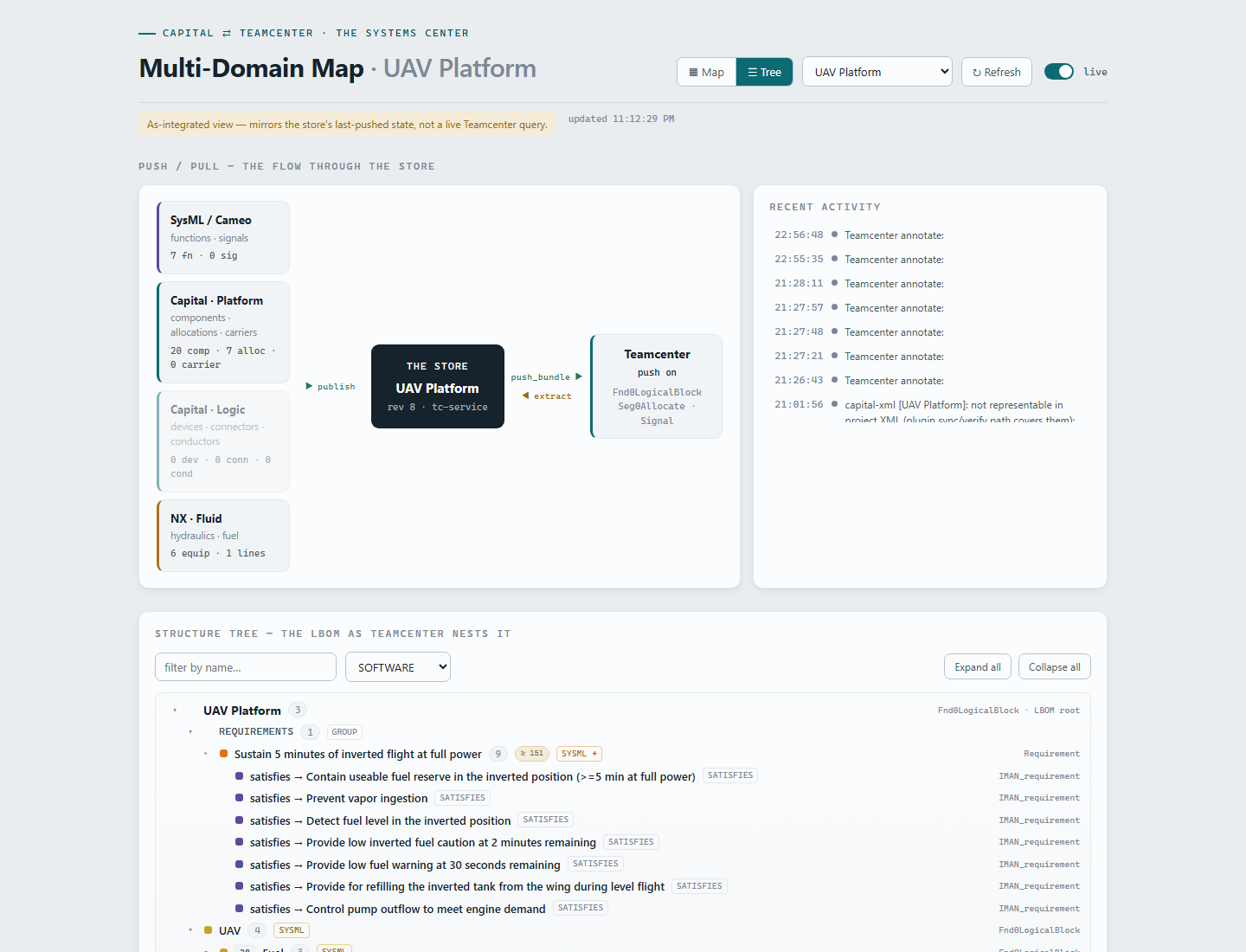
Task: Click THE STORE UAV Platform block
Action: coord(438,386)
